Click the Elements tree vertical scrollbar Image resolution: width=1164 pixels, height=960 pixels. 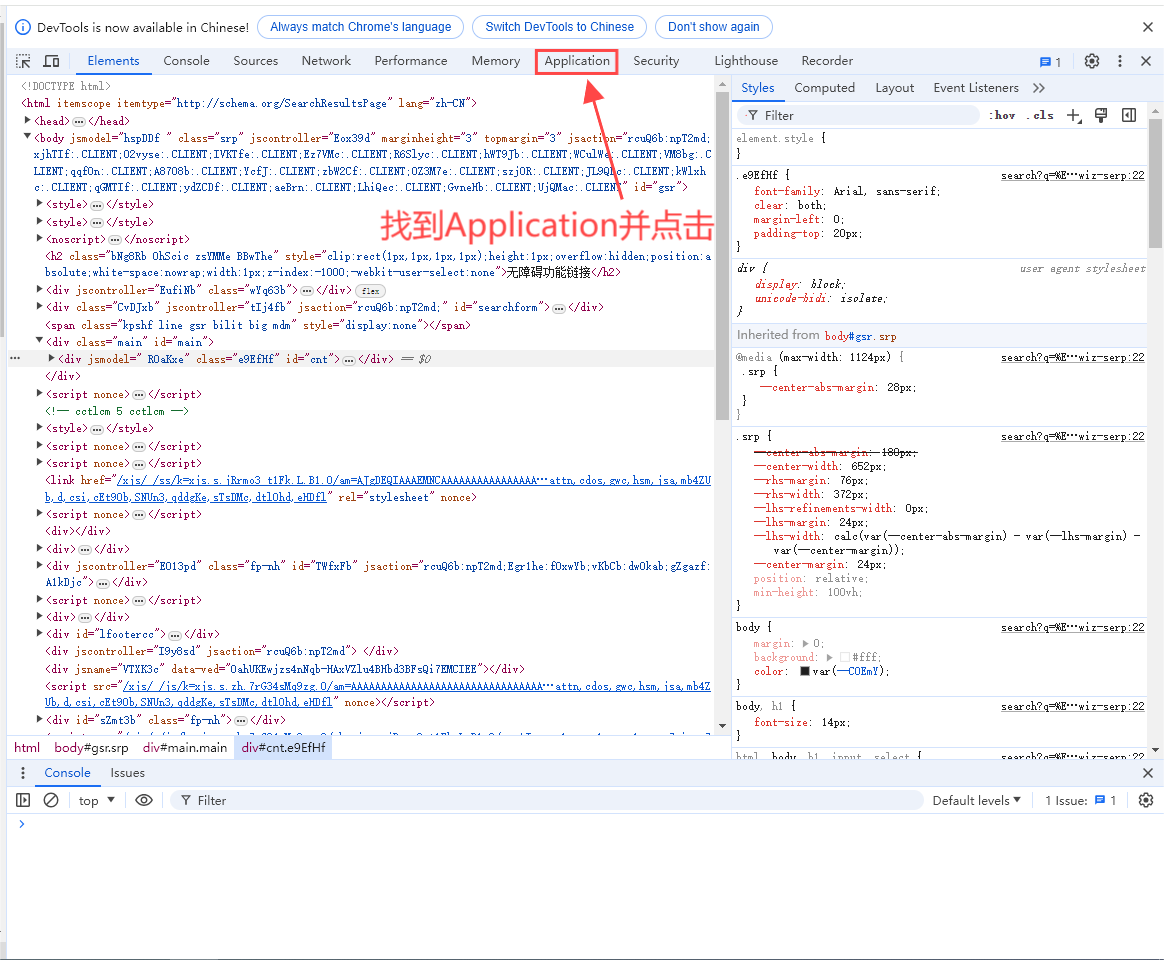pos(722,256)
